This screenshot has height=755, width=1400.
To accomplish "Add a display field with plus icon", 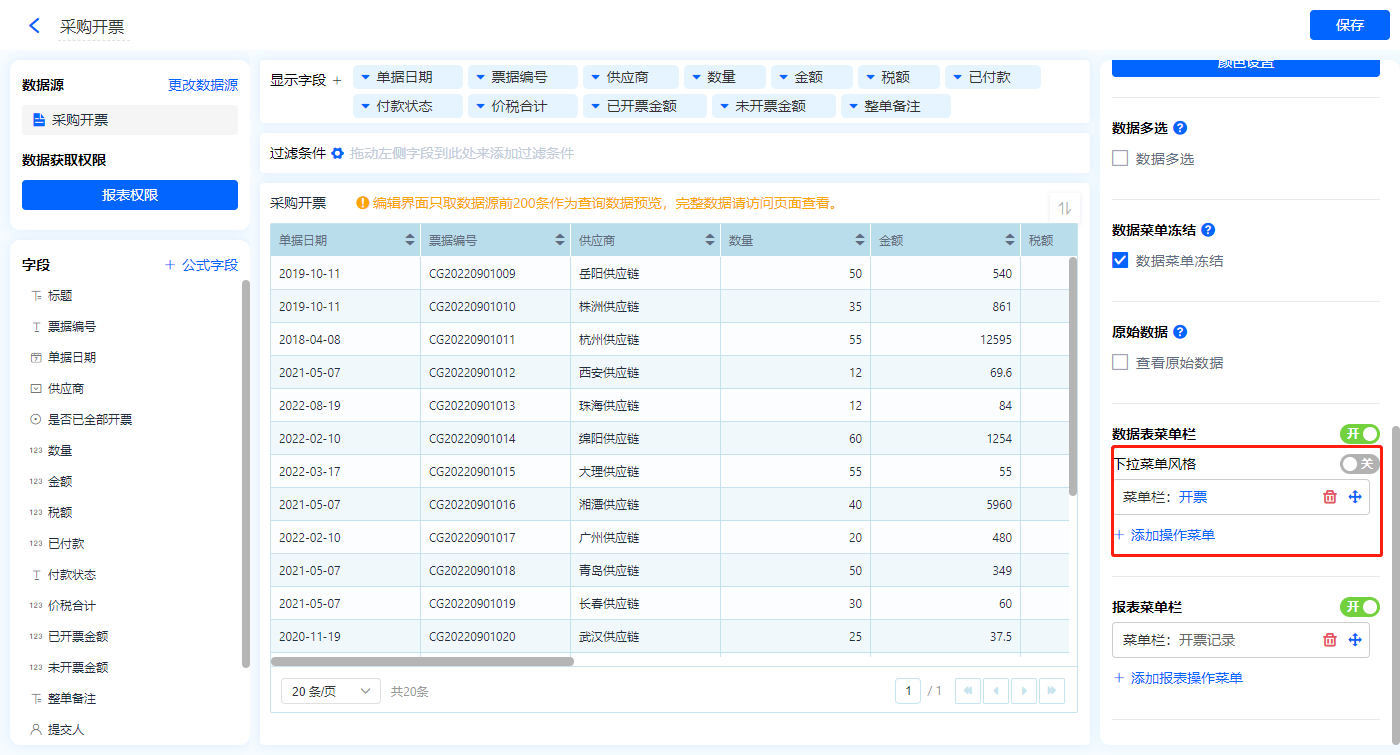I will [x=337, y=80].
